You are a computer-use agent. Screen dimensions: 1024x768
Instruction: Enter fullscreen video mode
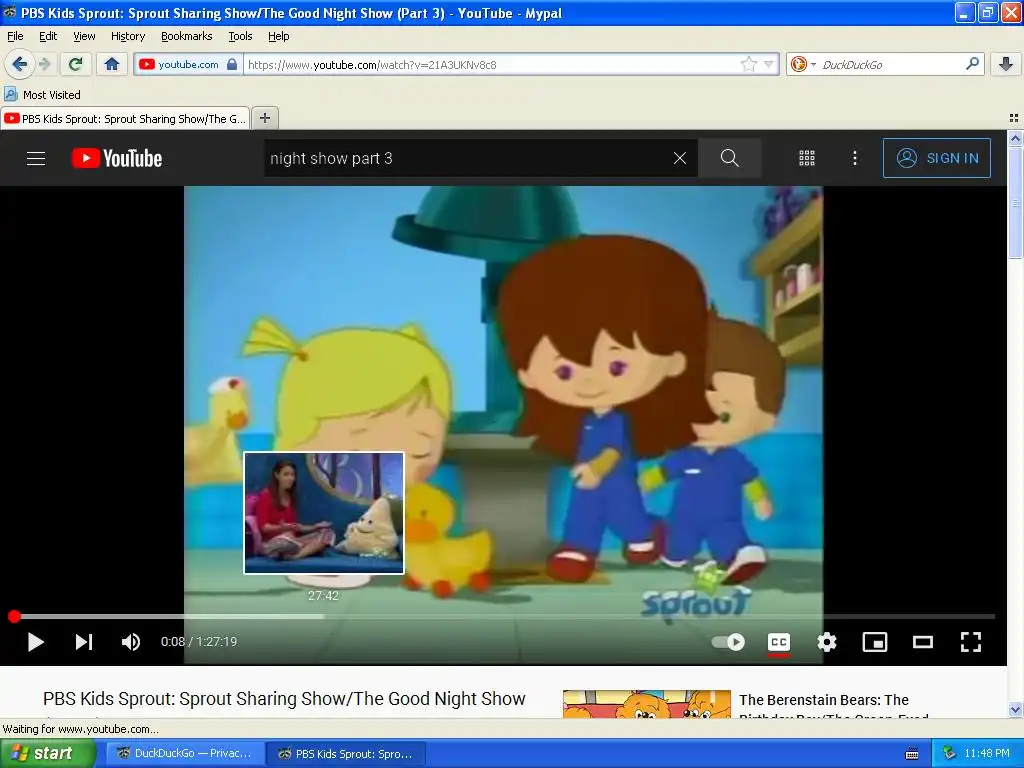tap(970, 642)
